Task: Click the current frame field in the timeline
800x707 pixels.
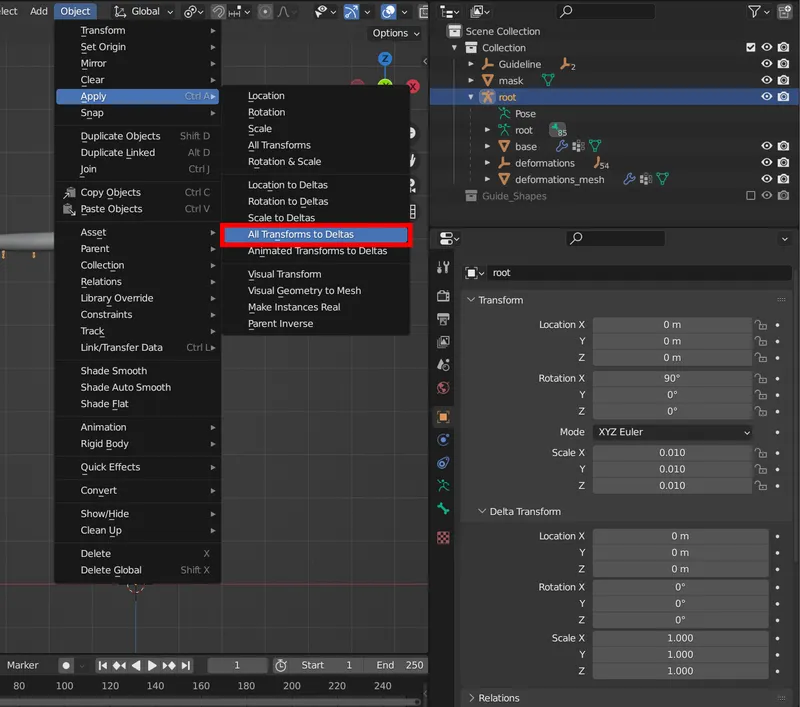Action: point(237,664)
